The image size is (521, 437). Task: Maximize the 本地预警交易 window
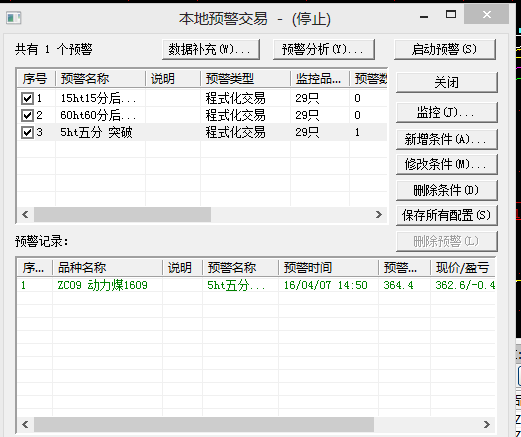tap(451, 14)
